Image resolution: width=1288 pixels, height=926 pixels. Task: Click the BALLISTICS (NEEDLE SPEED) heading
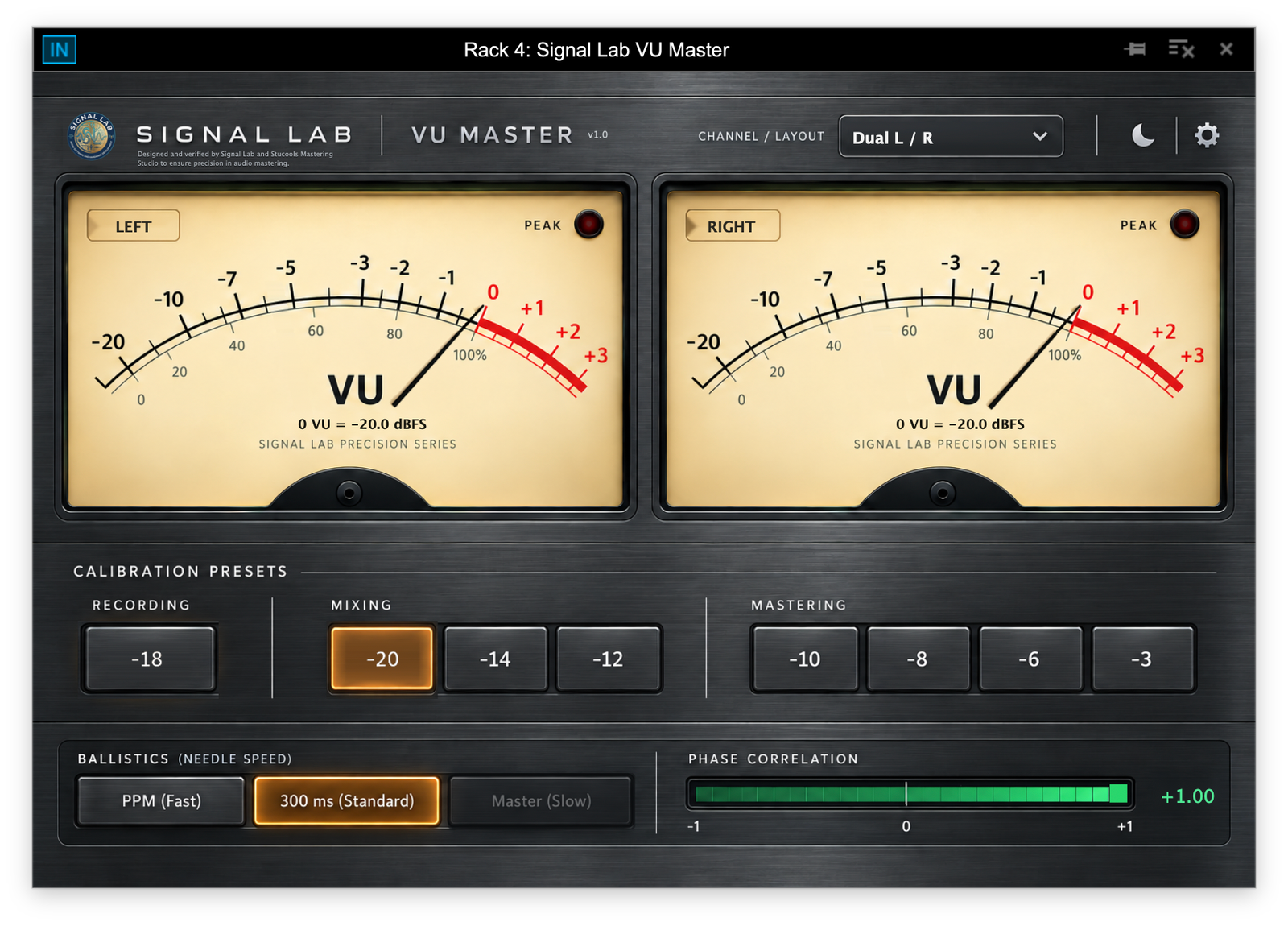click(184, 759)
